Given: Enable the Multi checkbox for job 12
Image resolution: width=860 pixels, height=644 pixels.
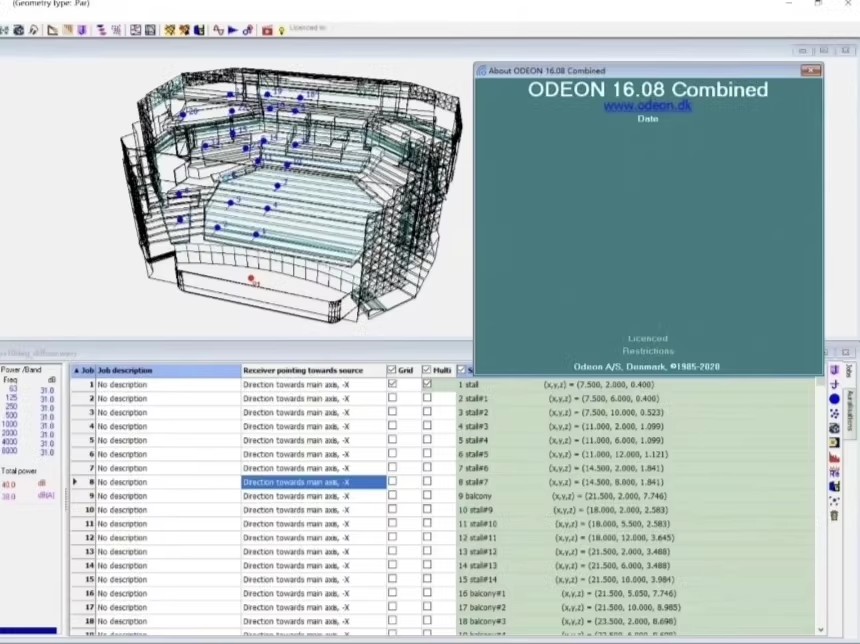Looking at the screenshot, I should [427, 537].
